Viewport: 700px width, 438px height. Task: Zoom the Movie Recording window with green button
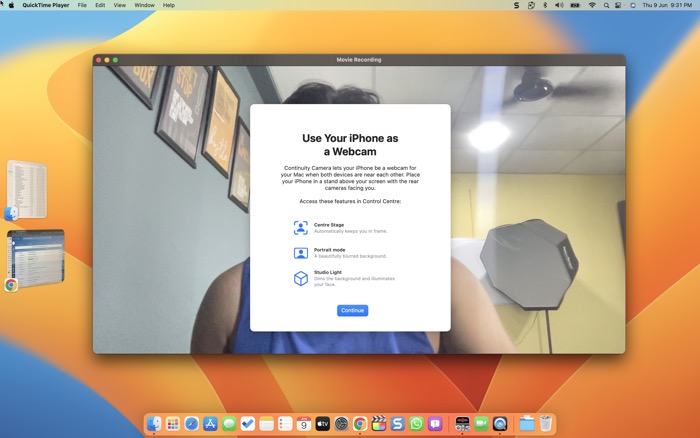[116, 60]
